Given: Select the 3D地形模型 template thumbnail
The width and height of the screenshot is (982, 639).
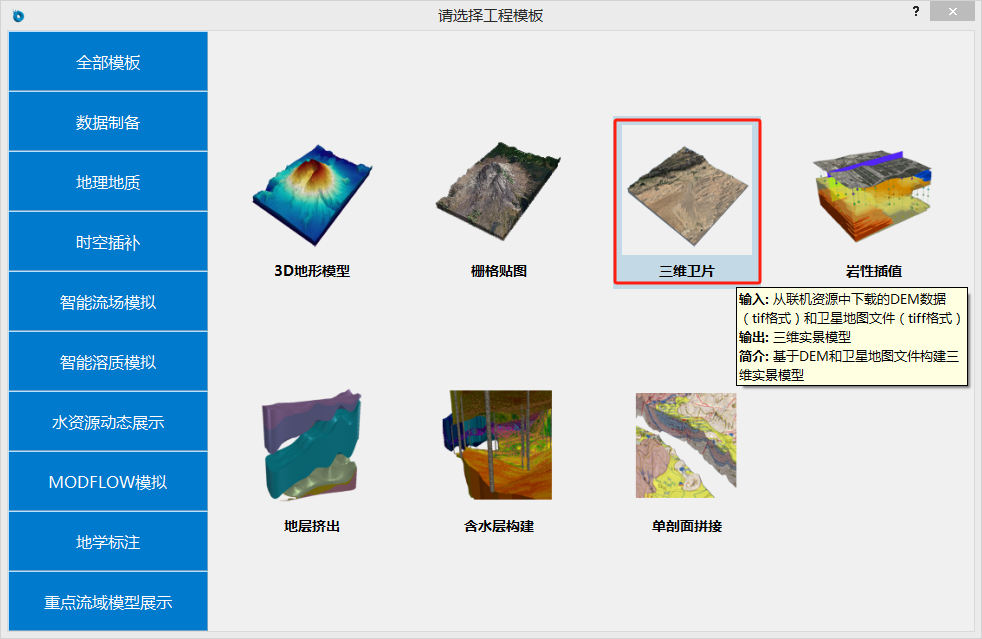Looking at the screenshot, I should pyautogui.click(x=312, y=196).
